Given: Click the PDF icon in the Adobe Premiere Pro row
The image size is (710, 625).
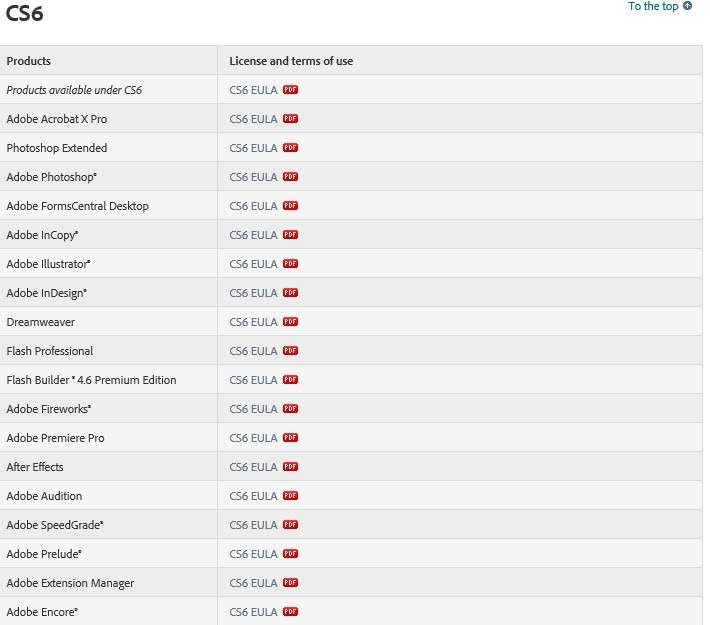Looking at the screenshot, I should [x=290, y=438].
